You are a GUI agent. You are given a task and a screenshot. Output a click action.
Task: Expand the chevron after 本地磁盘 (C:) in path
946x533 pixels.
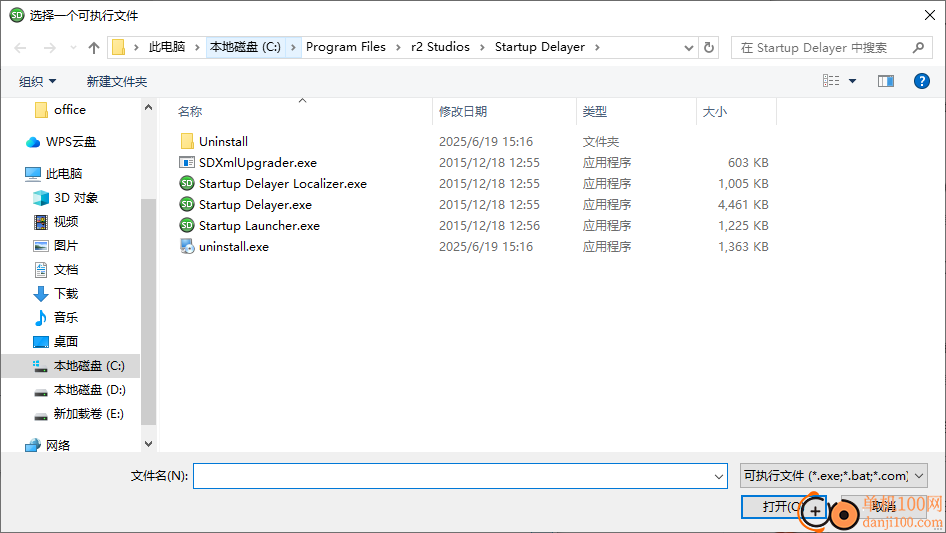point(293,47)
